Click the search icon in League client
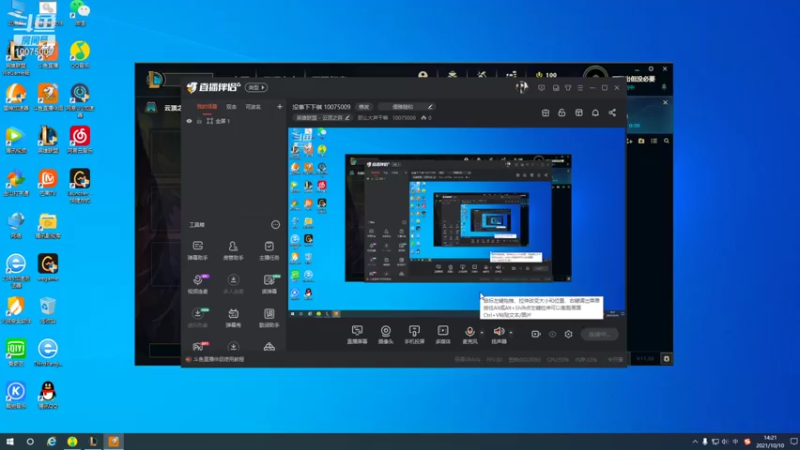 (x=666, y=141)
